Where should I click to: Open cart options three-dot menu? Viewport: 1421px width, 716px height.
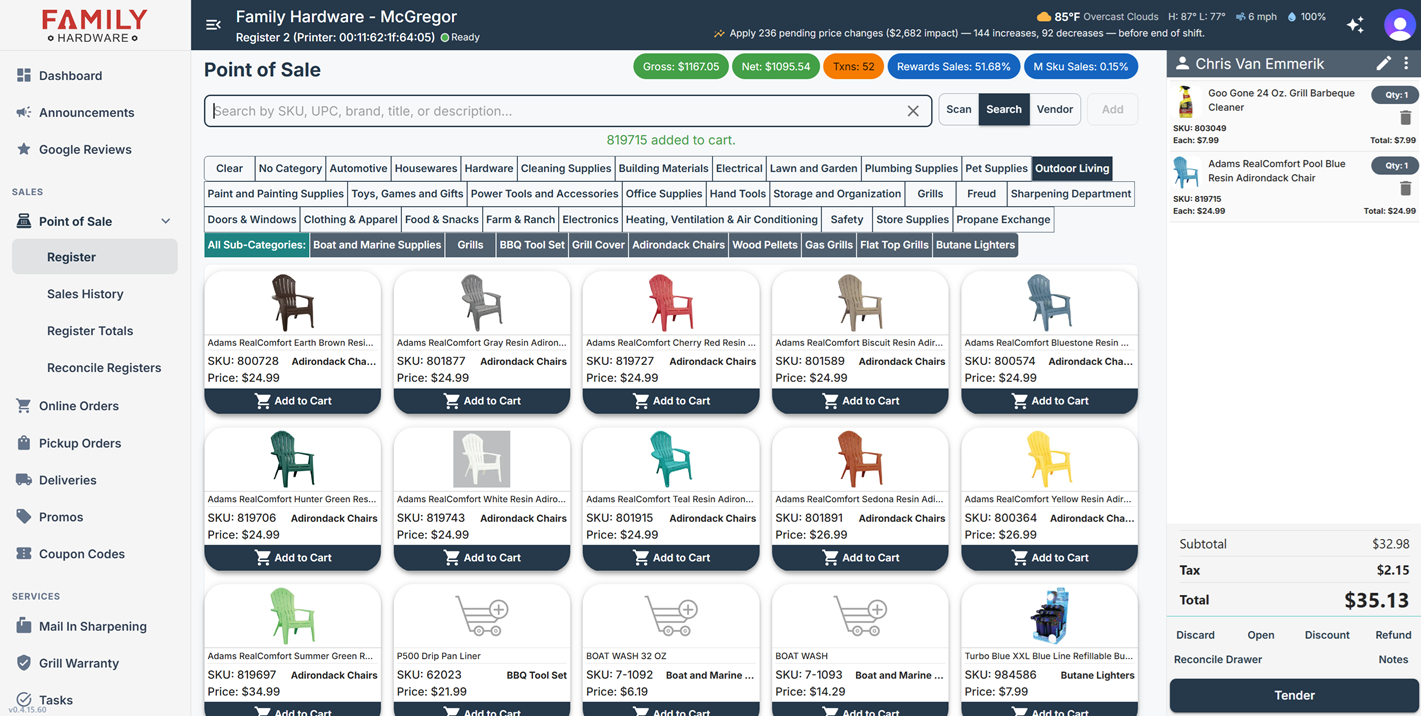point(1406,63)
